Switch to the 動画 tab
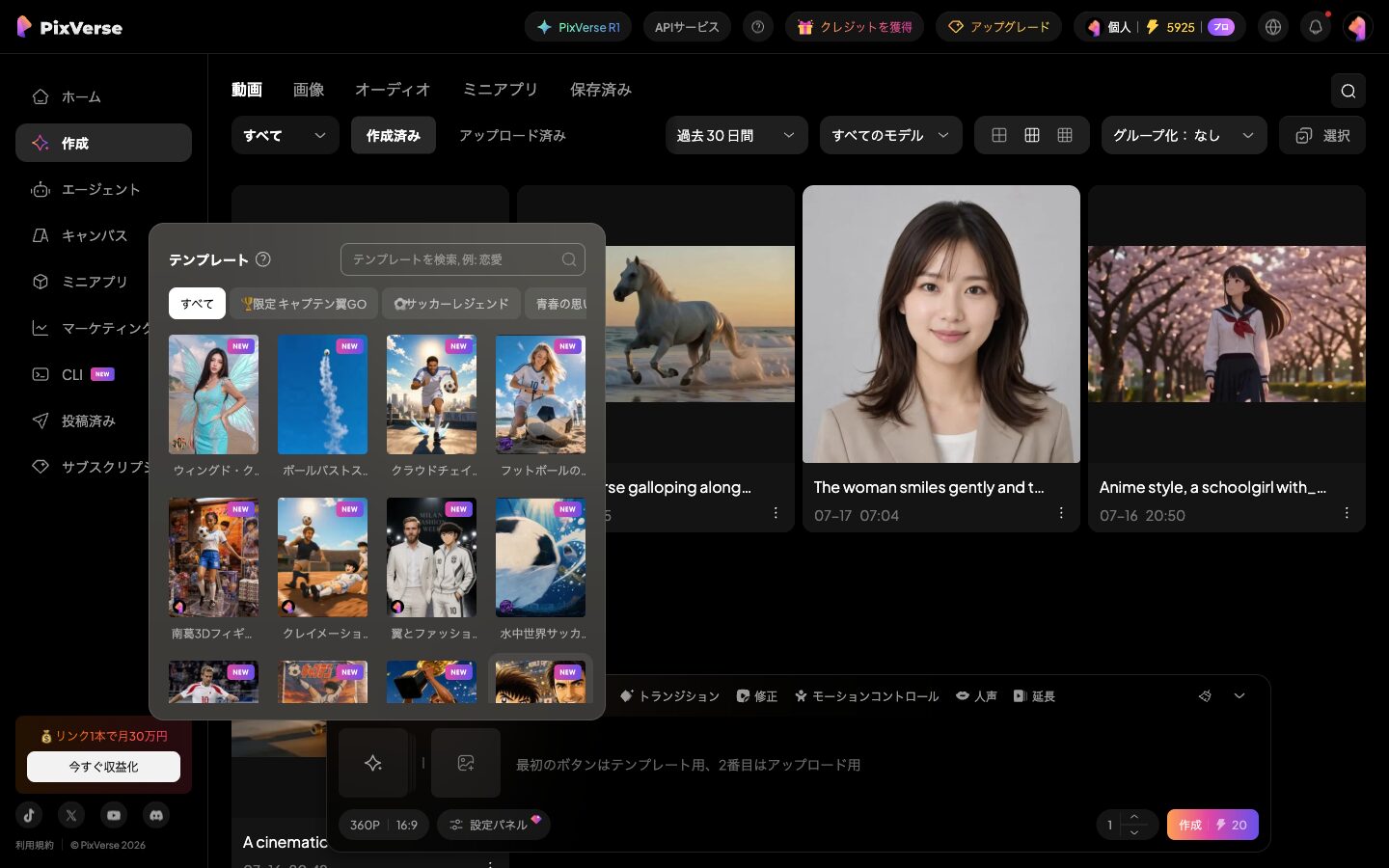 tap(247, 90)
